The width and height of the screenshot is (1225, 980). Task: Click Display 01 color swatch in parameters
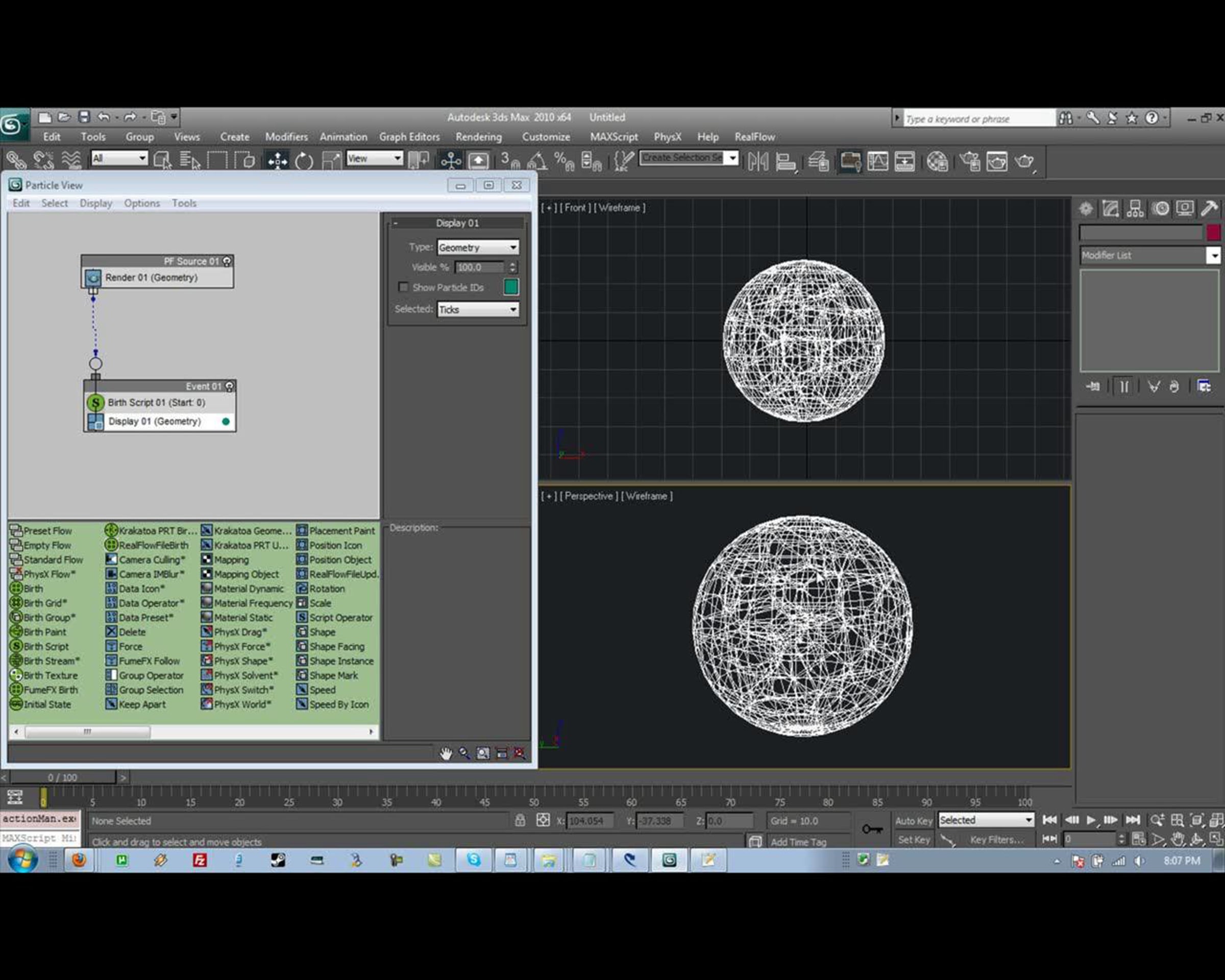tap(511, 287)
